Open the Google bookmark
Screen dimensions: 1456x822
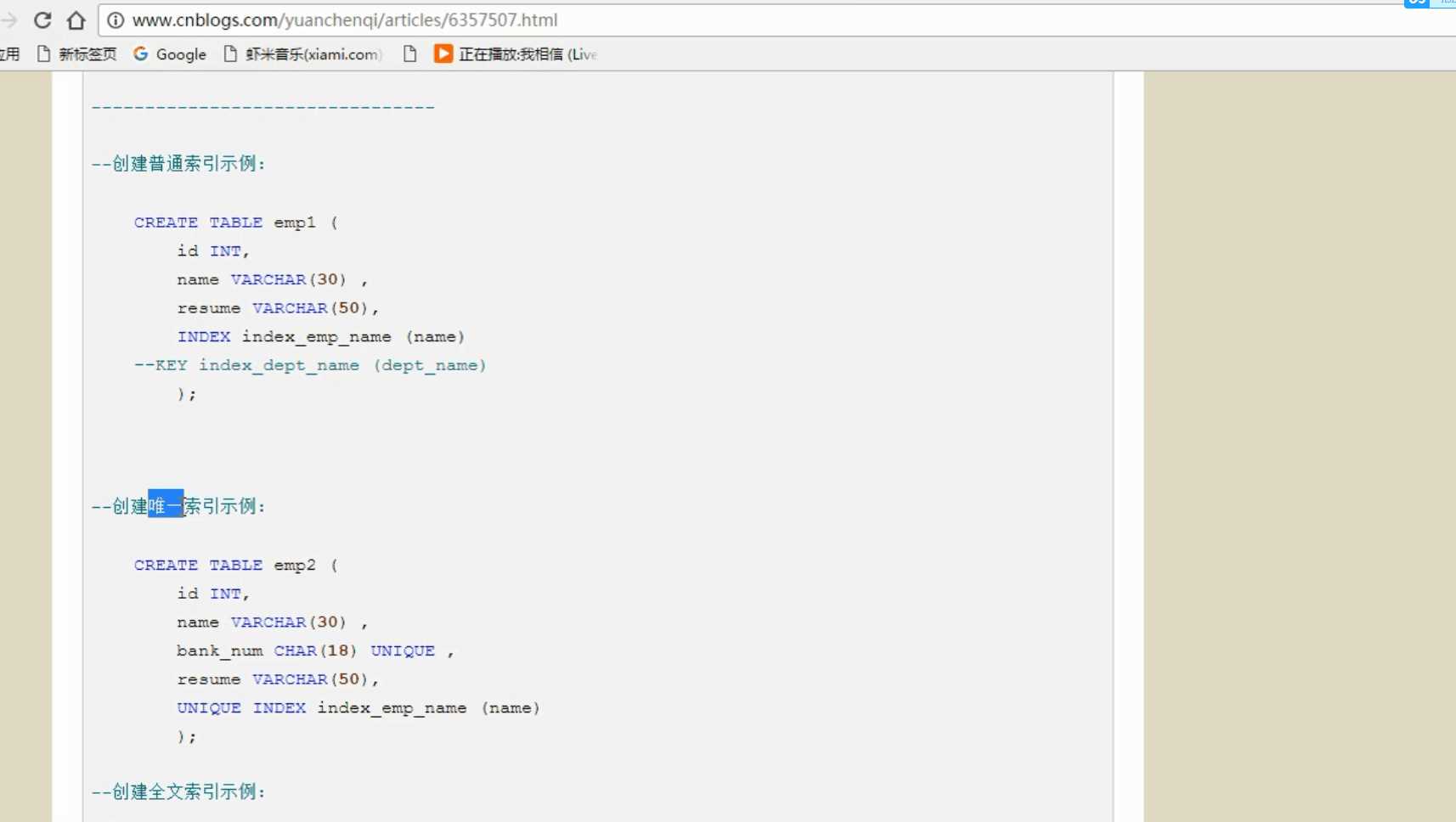coord(170,54)
